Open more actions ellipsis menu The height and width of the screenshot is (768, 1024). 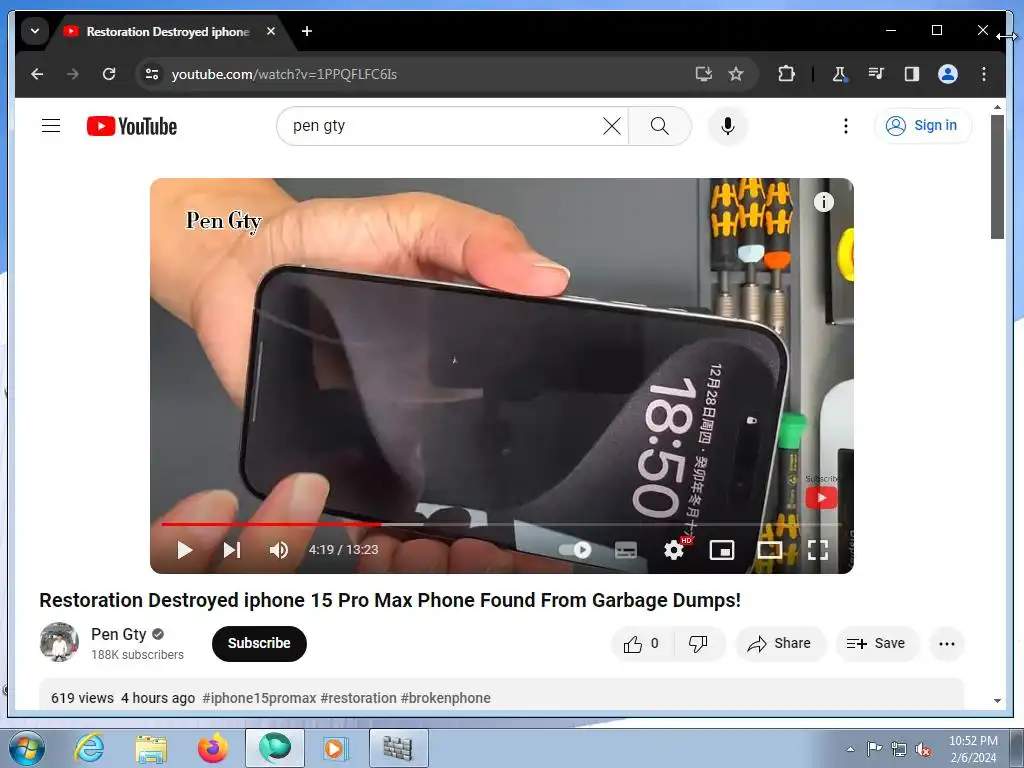(946, 644)
